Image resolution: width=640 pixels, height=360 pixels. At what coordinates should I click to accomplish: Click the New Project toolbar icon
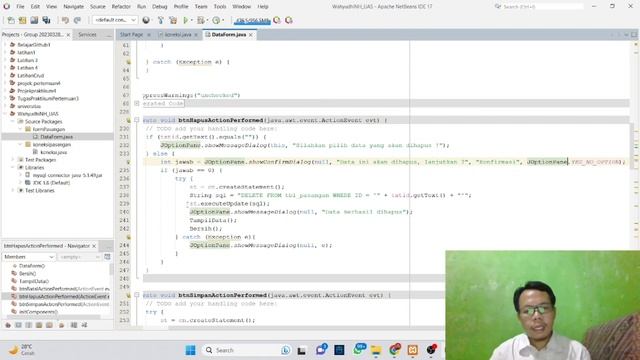click(x=22, y=20)
